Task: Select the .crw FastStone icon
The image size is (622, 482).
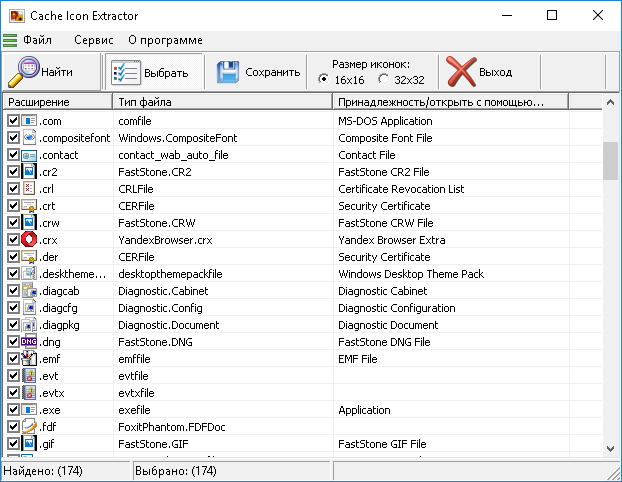Action: [29, 223]
